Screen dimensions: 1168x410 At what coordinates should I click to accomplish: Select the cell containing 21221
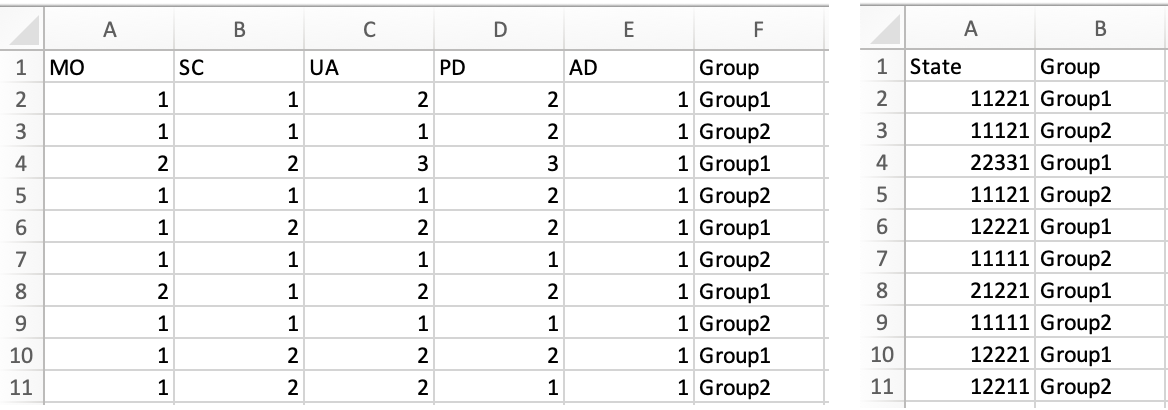pos(969,290)
